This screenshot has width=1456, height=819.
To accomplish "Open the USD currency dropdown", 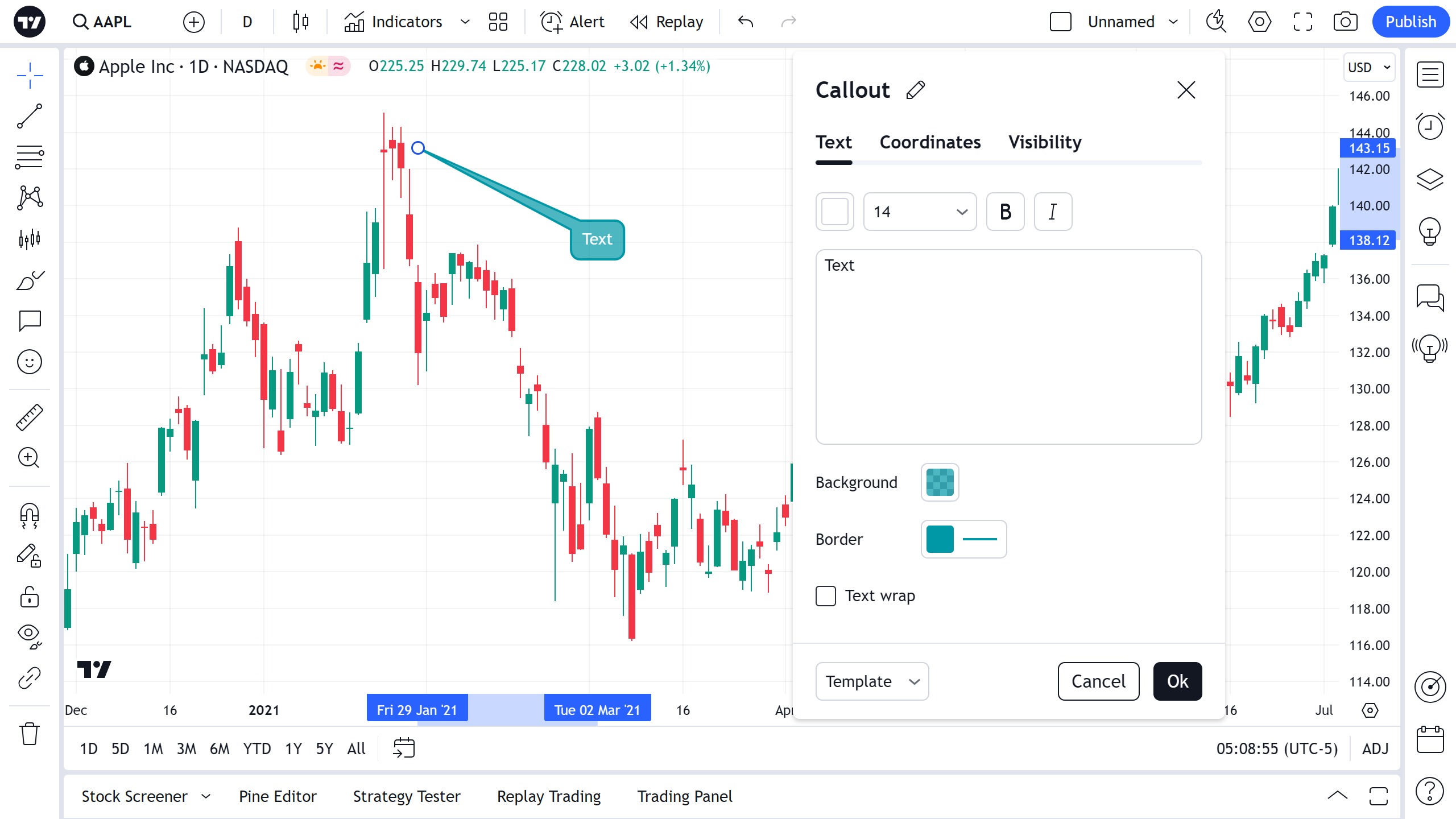I will 1369,67.
